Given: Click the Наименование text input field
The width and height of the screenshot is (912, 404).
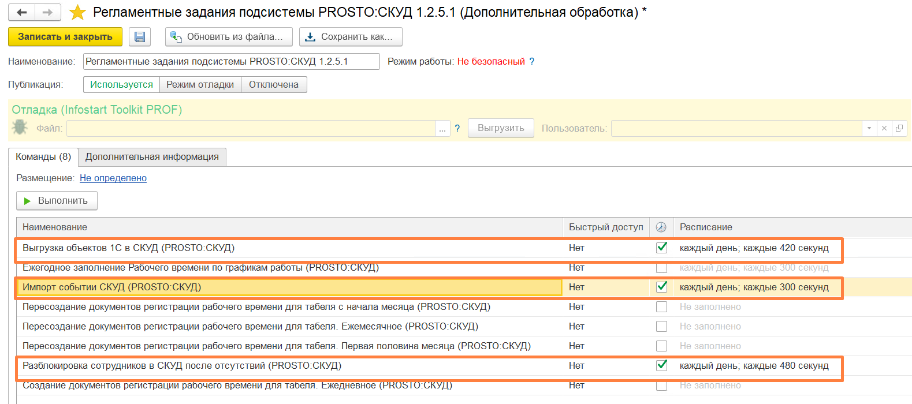Looking at the screenshot, I should point(231,62).
